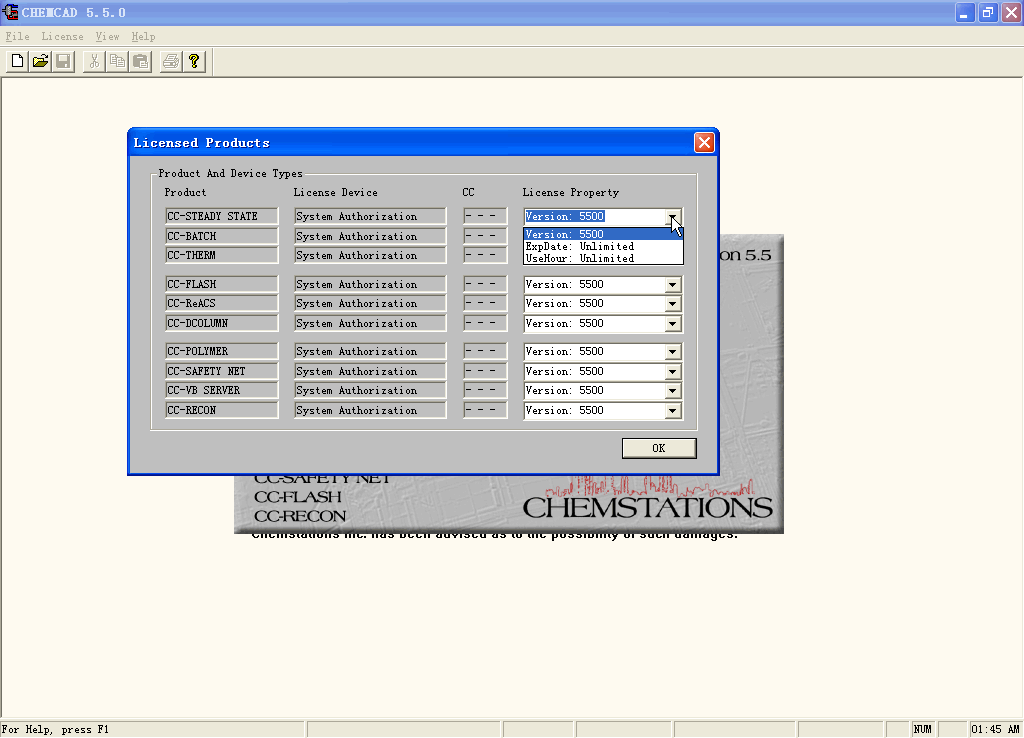The image size is (1024, 738).
Task: Click the CC-VB SERVER product field
Action: 221,390
